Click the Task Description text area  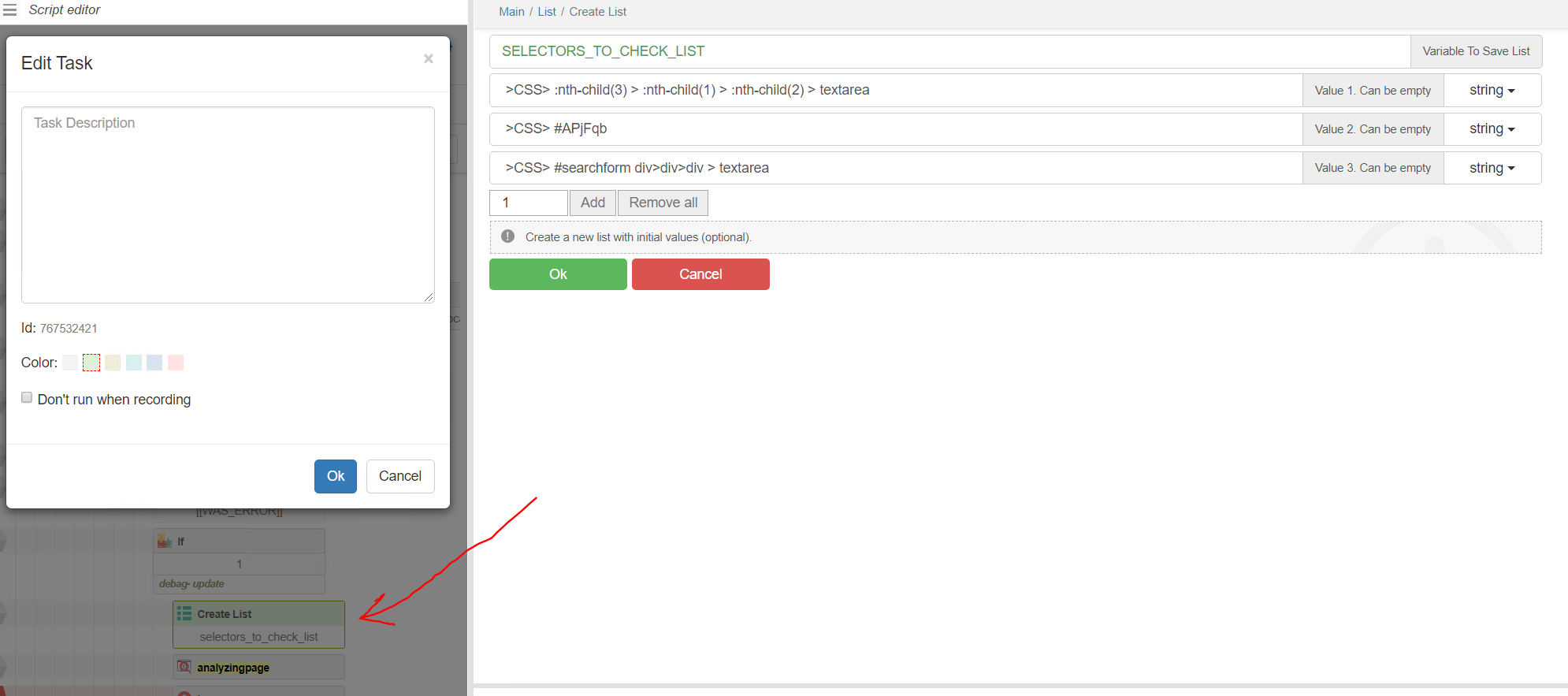(x=228, y=205)
